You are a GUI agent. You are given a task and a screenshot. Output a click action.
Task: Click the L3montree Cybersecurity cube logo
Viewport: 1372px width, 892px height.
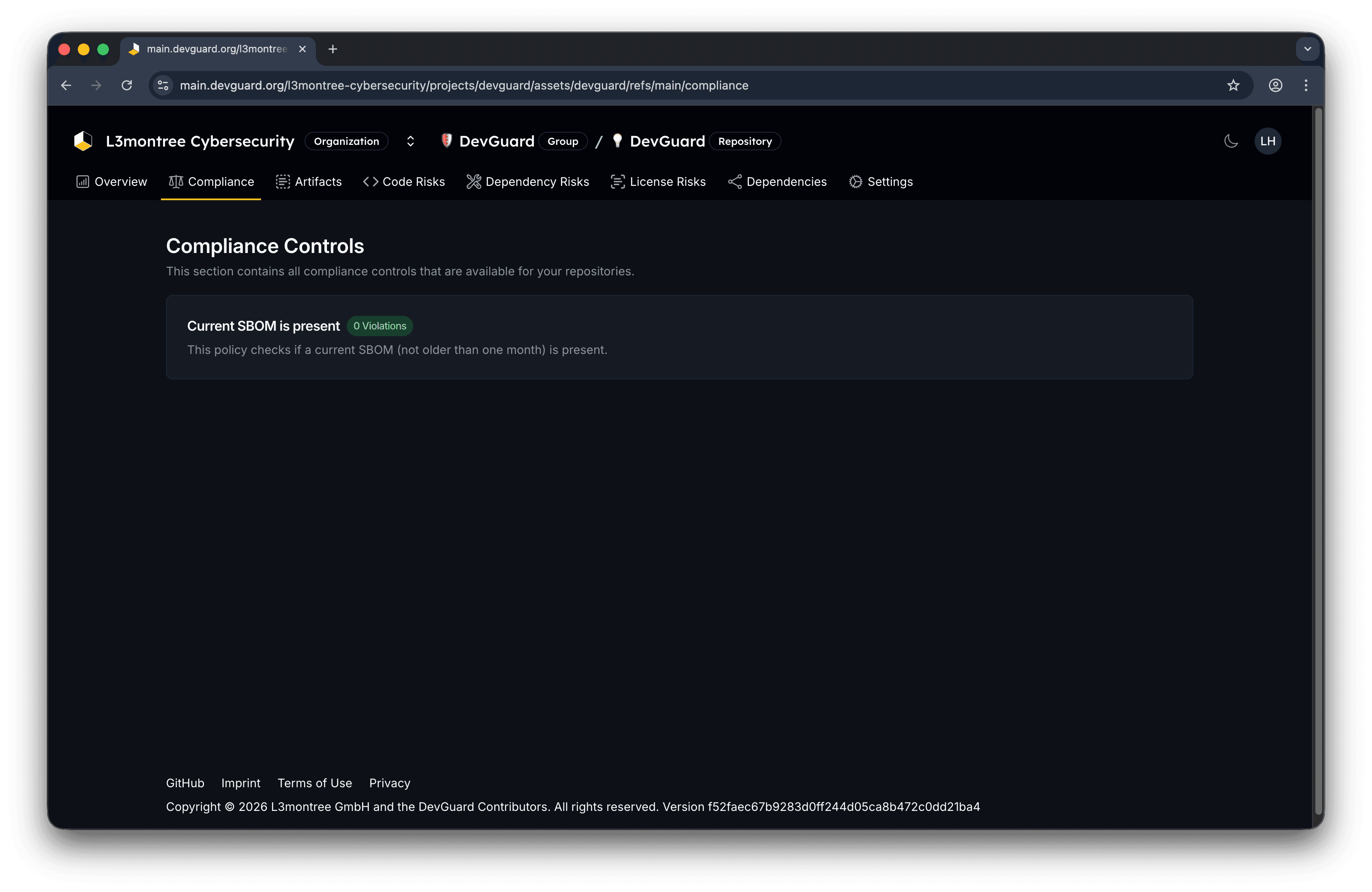click(x=83, y=141)
